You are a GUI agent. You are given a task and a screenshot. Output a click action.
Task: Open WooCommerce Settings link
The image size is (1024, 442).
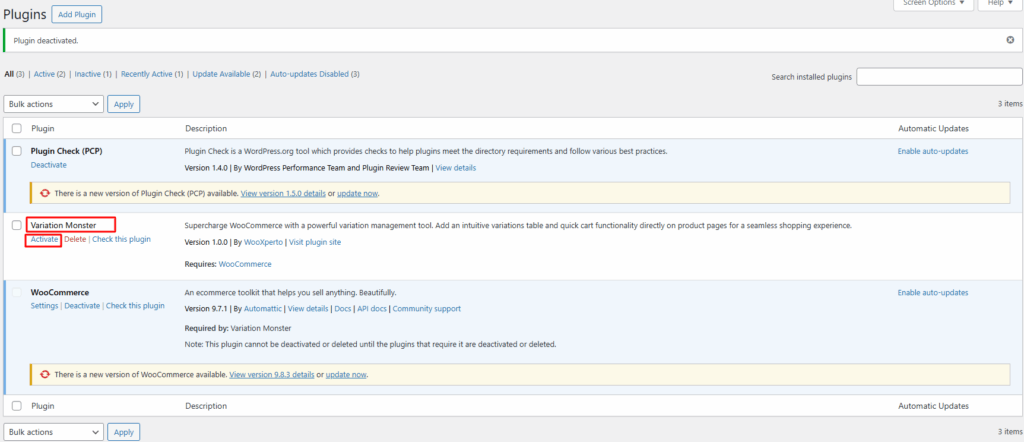(x=44, y=306)
